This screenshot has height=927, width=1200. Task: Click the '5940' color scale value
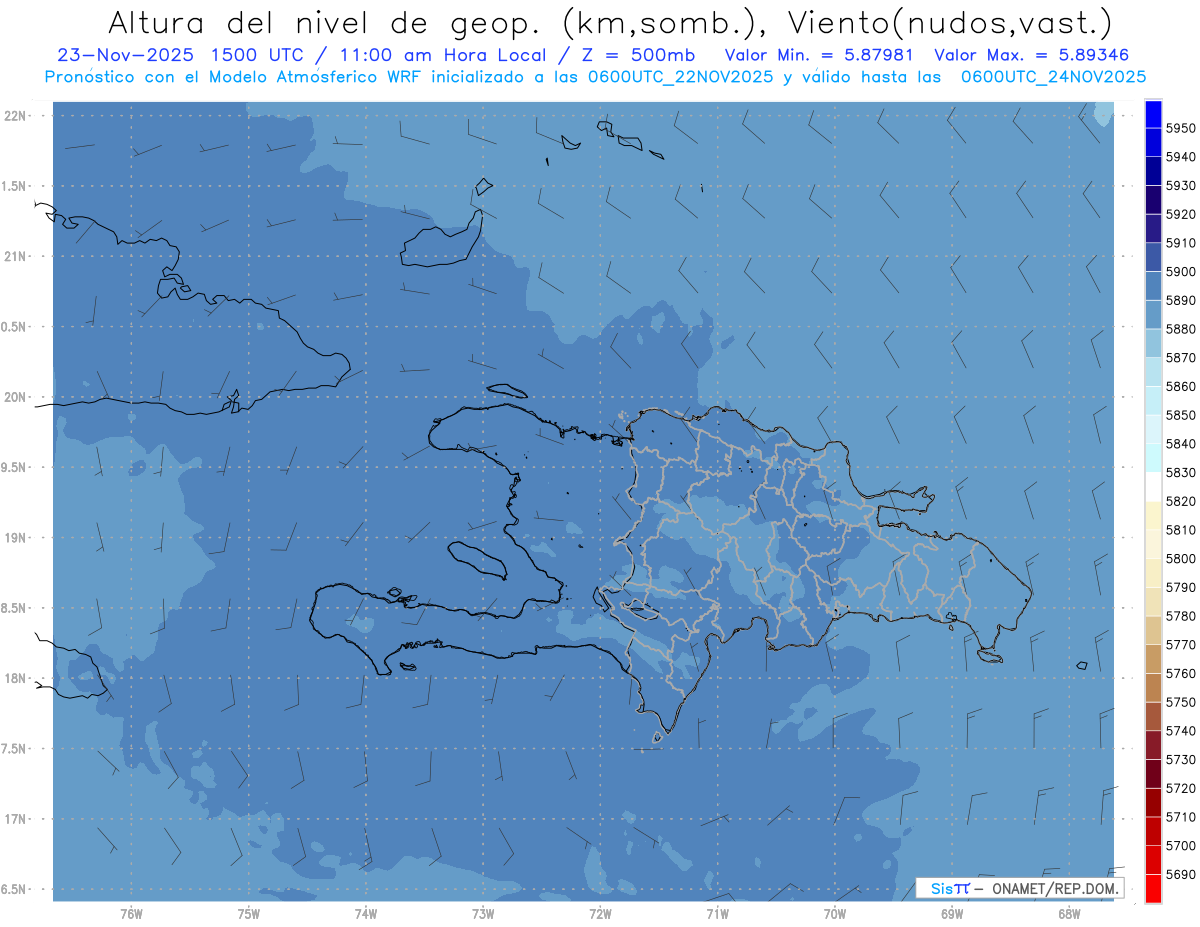click(1180, 157)
